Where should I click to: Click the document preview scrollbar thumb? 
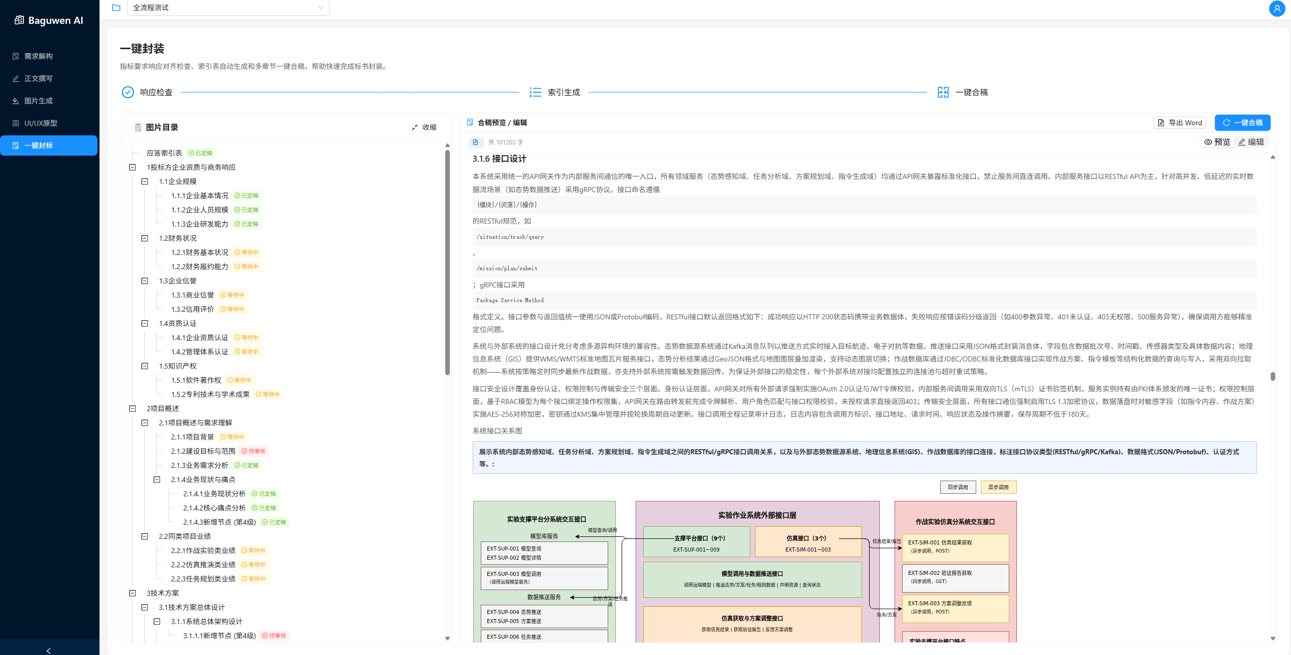1273,377
